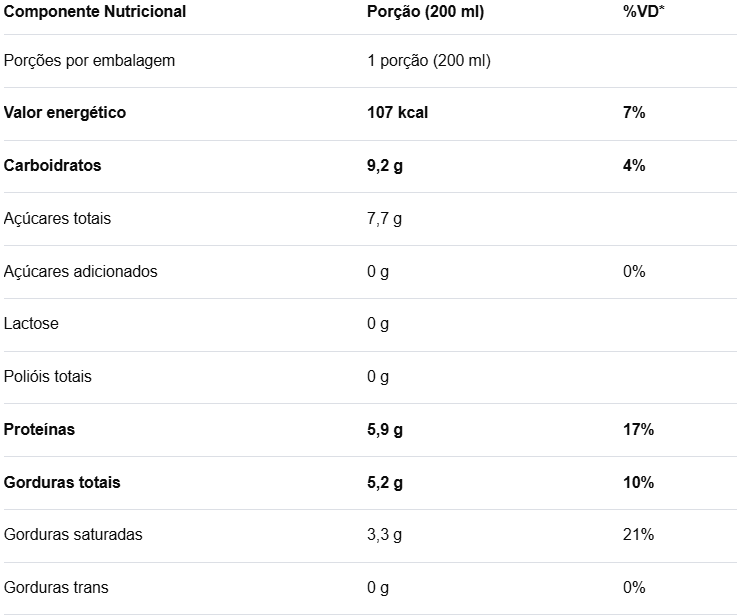
Task: Click the 107 kcal value
Action: click(x=397, y=113)
